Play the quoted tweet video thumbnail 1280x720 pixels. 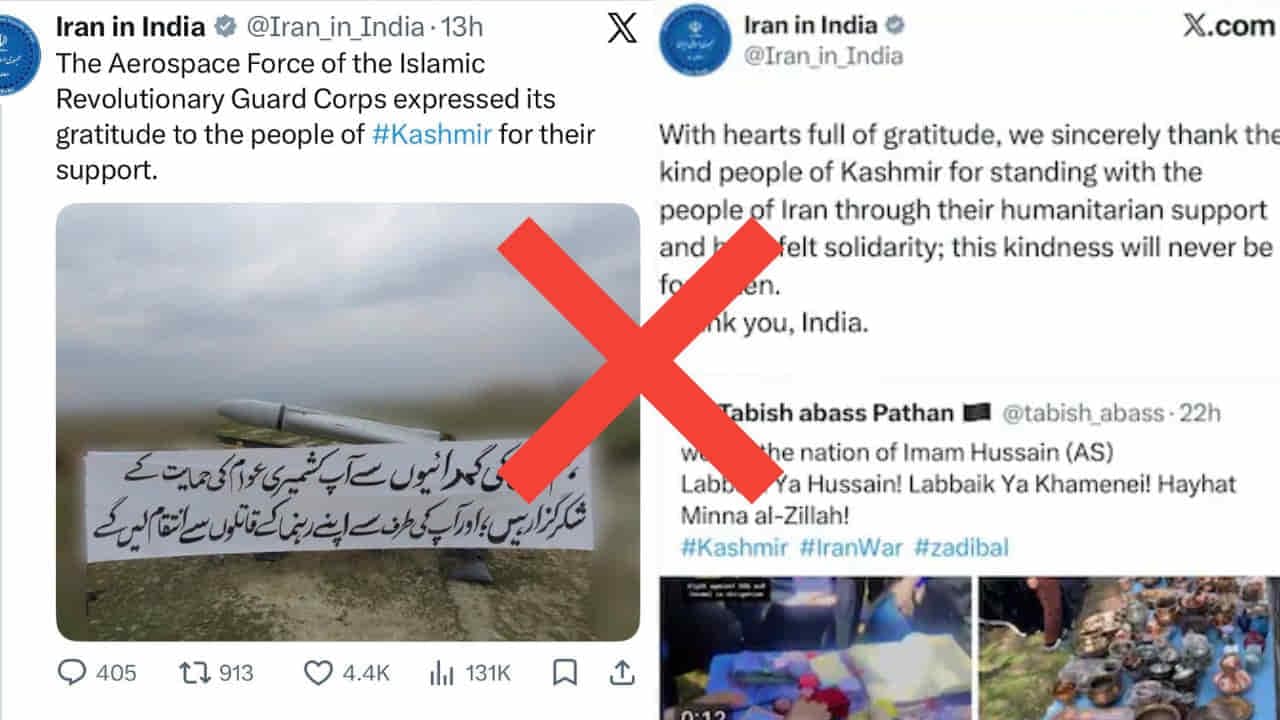[815, 648]
